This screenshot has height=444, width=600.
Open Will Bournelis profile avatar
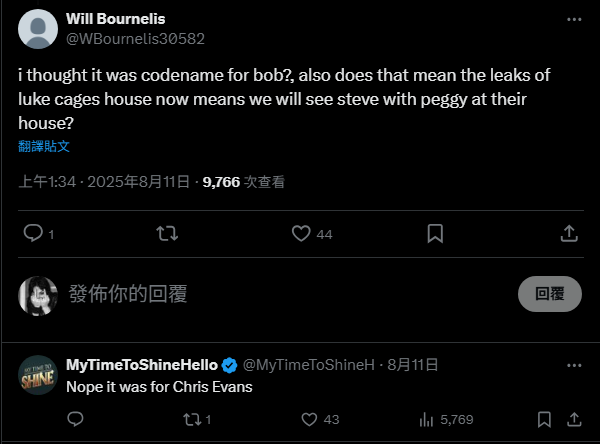[x=38, y=29]
